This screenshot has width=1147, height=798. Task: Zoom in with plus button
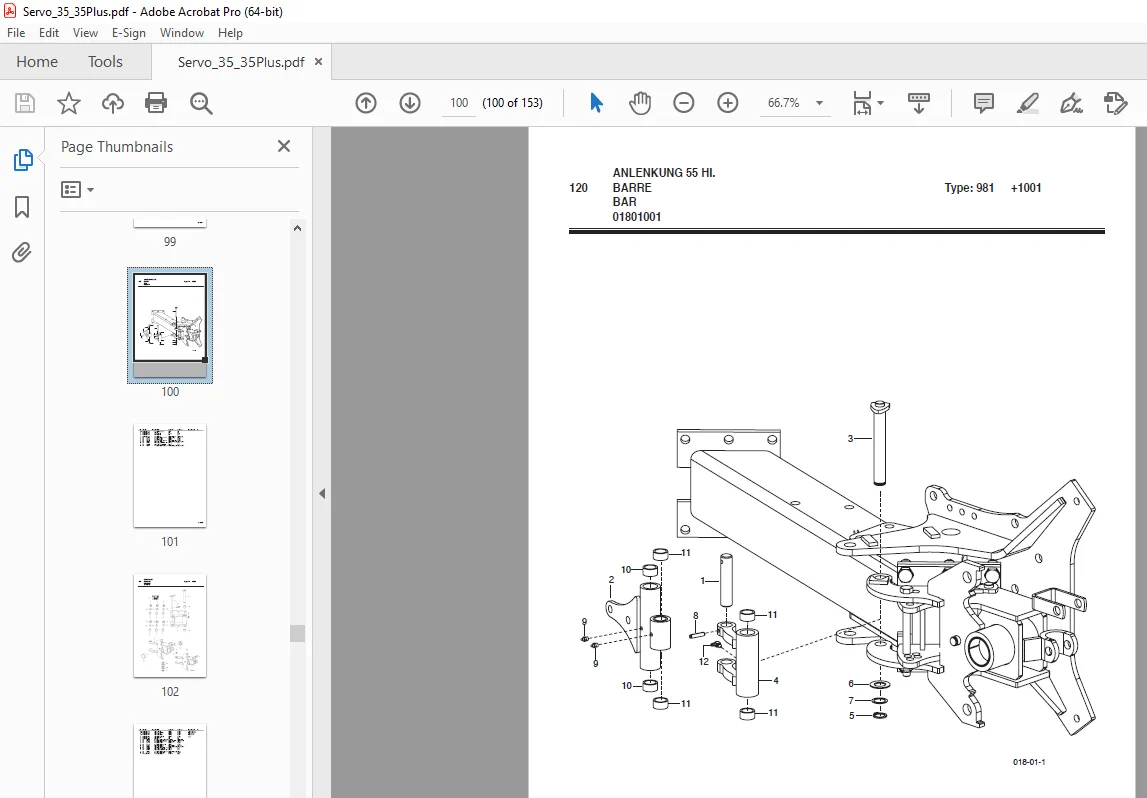tap(728, 103)
